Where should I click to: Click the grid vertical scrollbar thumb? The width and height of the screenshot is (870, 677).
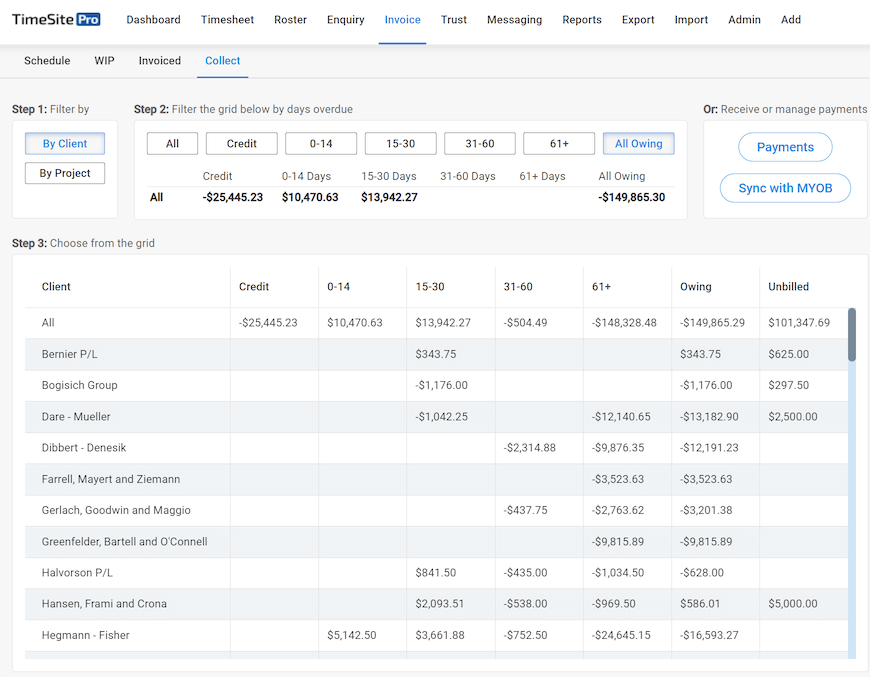(852, 335)
